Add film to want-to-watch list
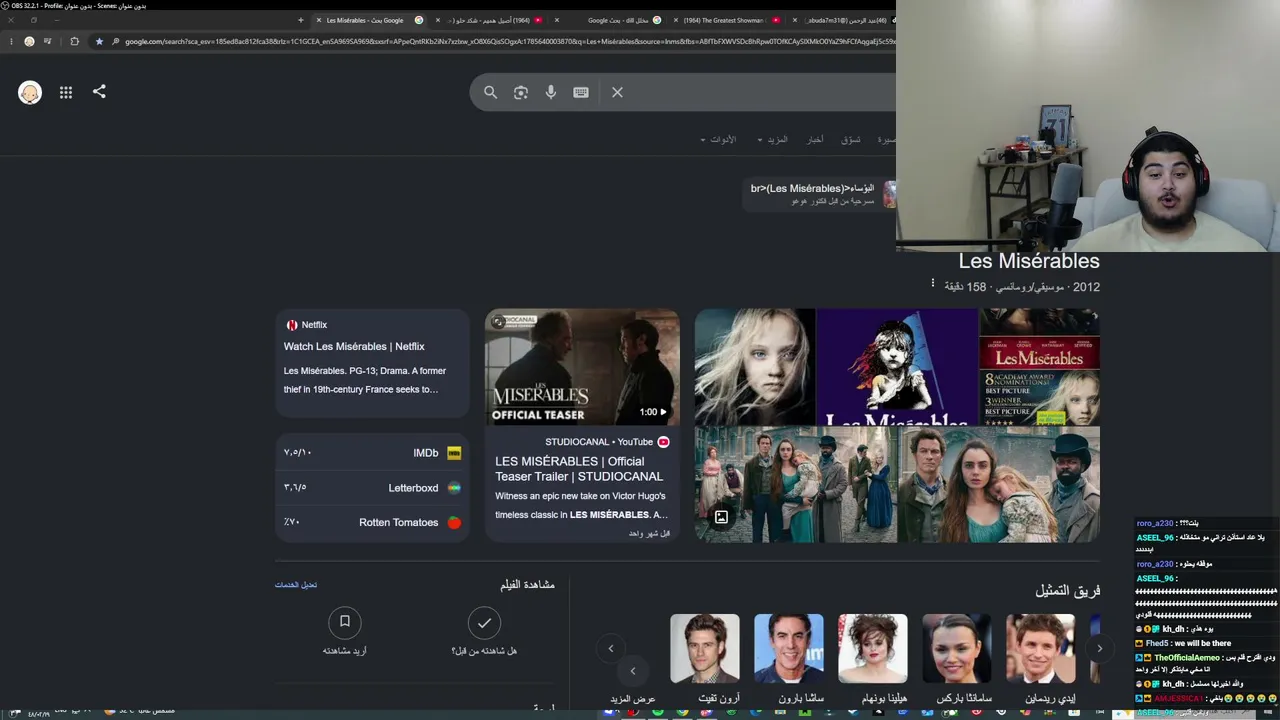The height and width of the screenshot is (720, 1280). 344,623
